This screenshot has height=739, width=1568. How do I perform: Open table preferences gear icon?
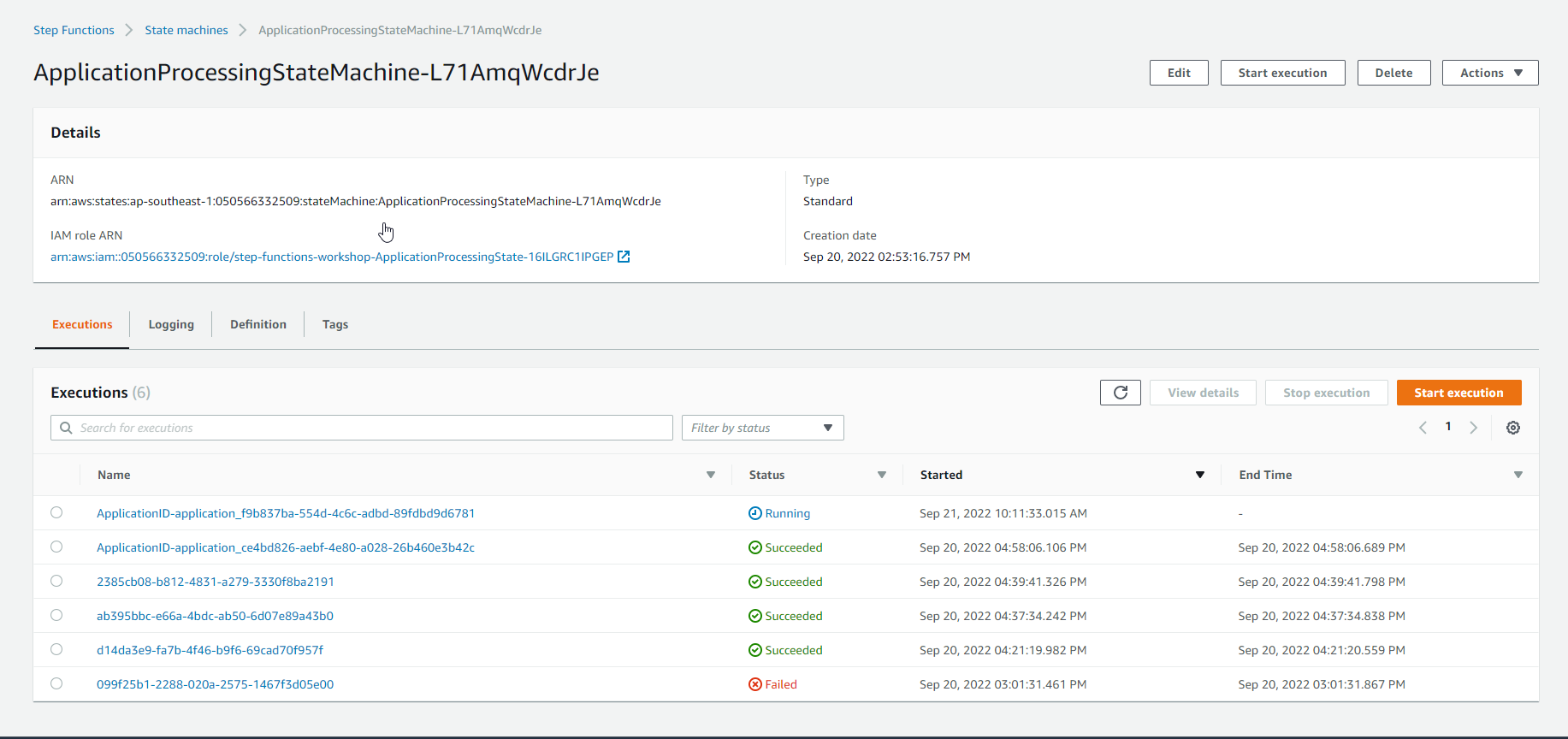pyautogui.click(x=1513, y=428)
